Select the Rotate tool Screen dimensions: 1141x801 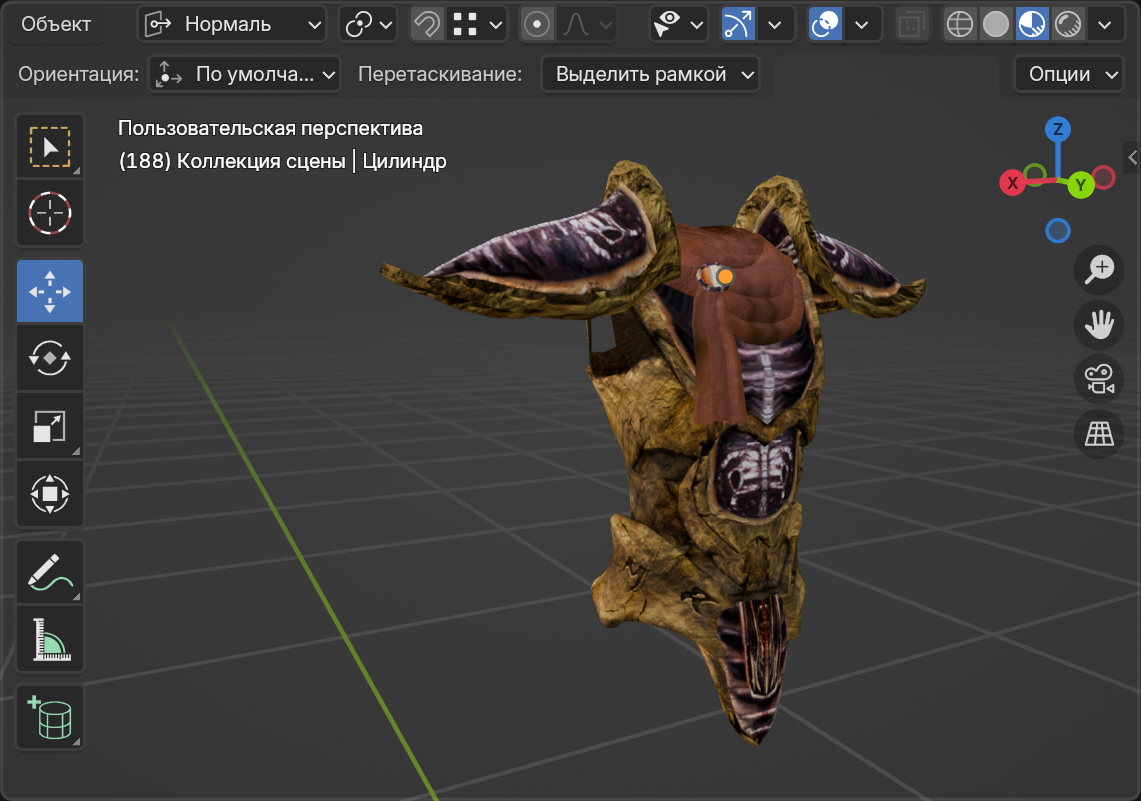tap(50, 357)
